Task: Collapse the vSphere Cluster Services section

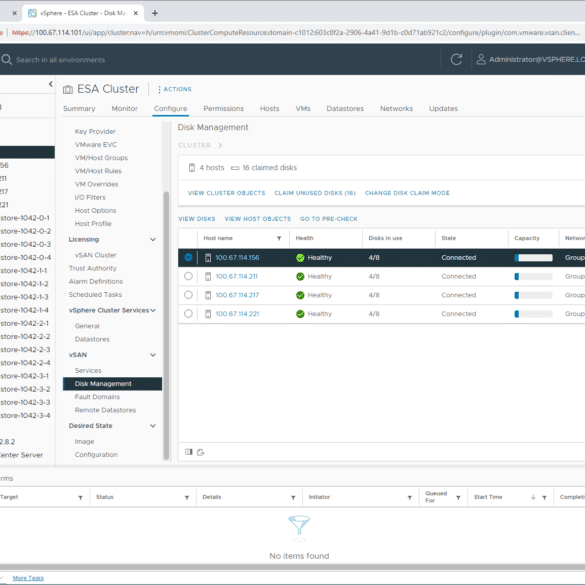Action: point(153,310)
